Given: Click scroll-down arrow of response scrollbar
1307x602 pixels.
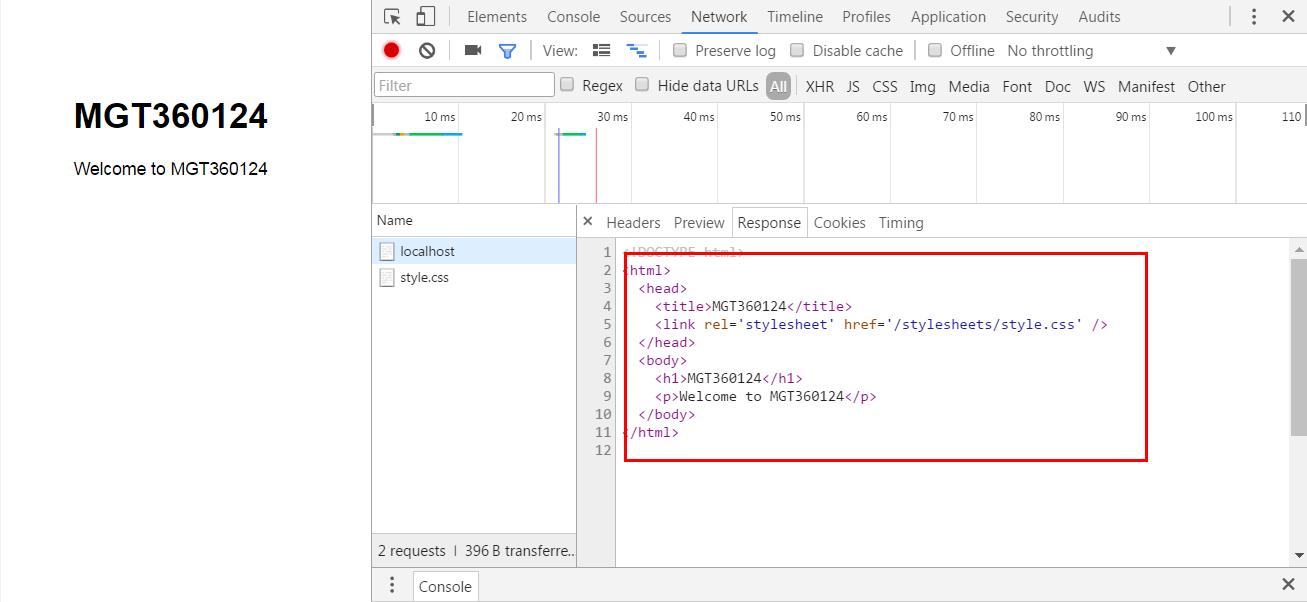Looking at the screenshot, I should 1299,555.
